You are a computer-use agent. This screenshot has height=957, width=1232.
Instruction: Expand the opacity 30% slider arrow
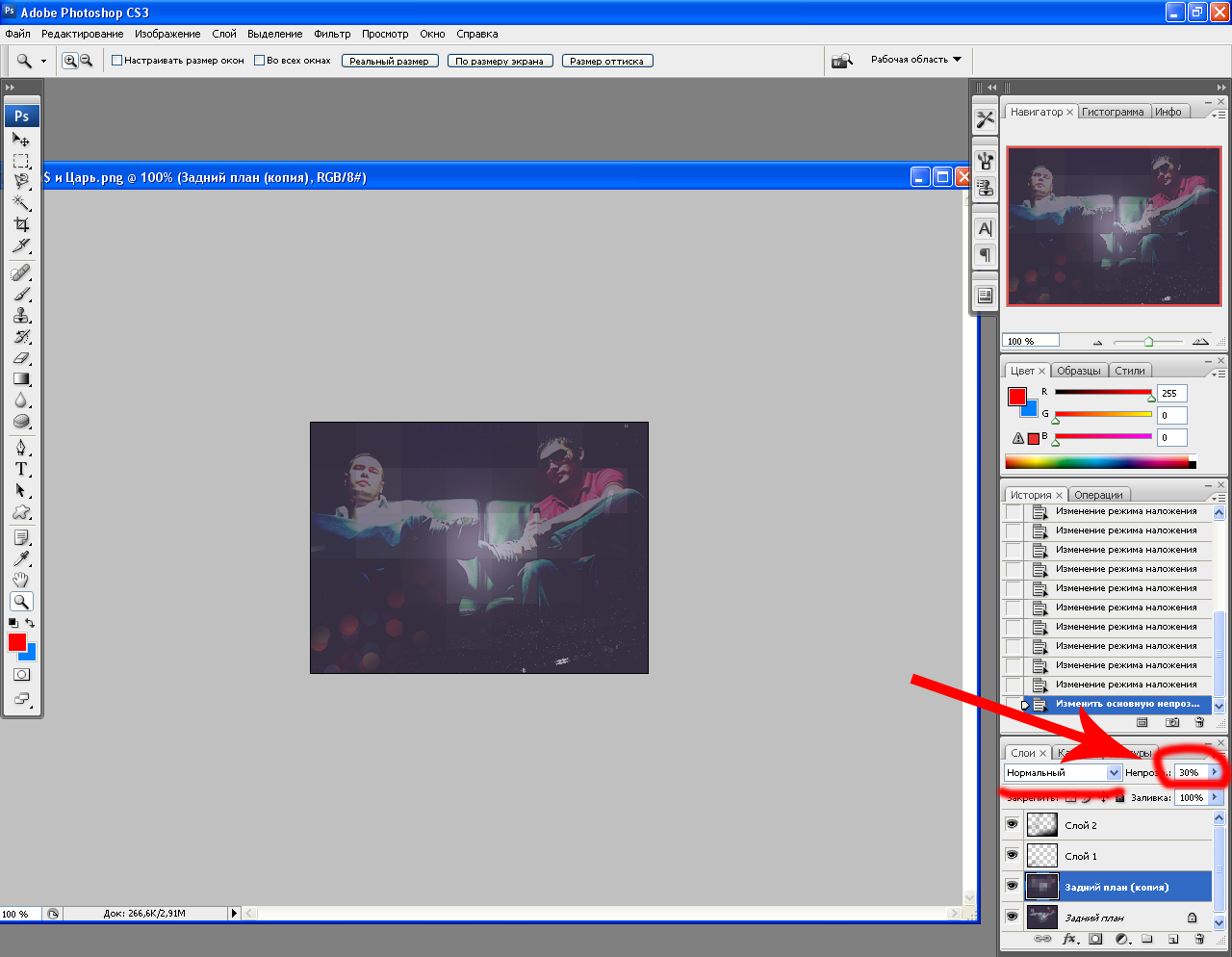point(1215,772)
